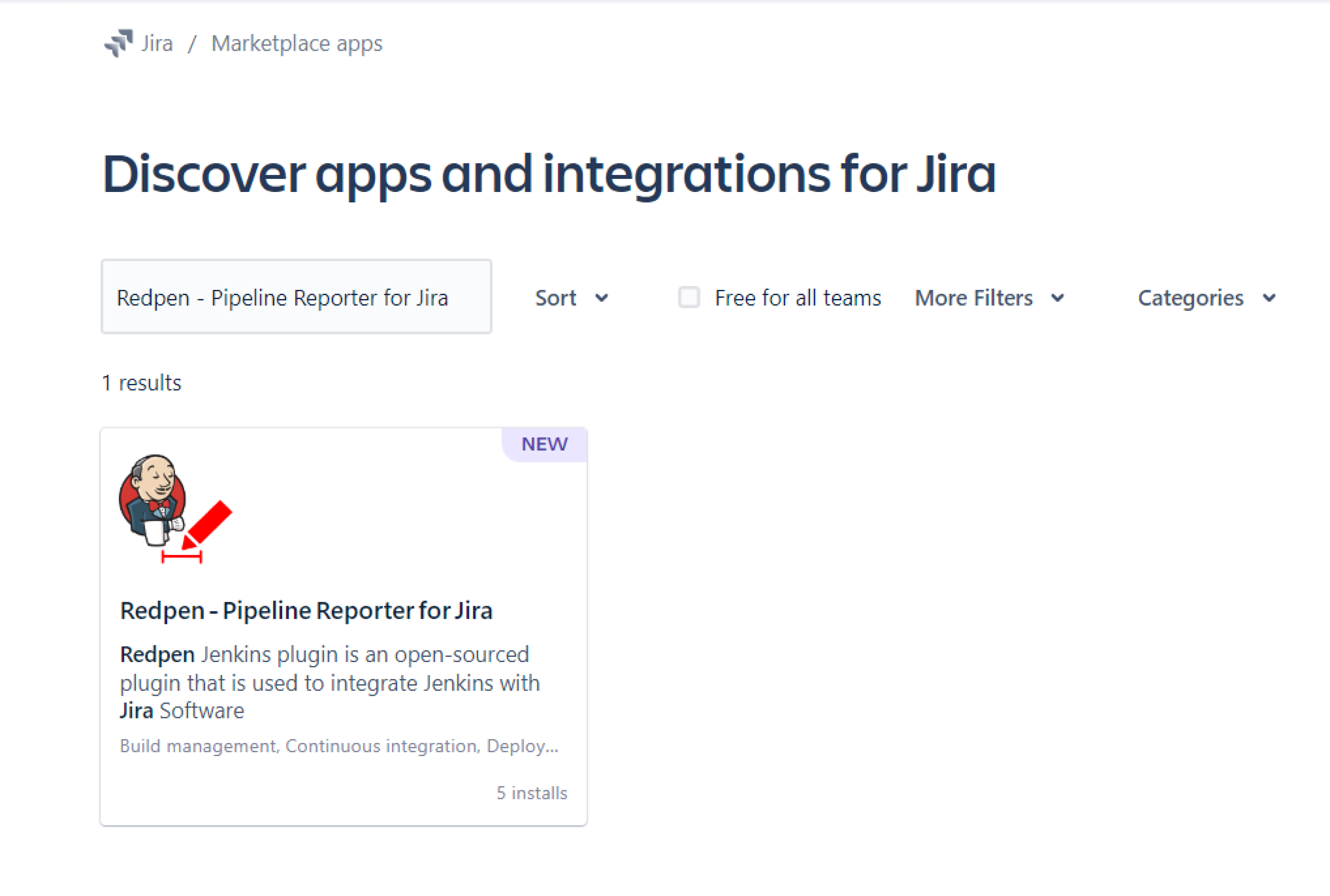Click the '5 installs' text on card

(x=532, y=793)
